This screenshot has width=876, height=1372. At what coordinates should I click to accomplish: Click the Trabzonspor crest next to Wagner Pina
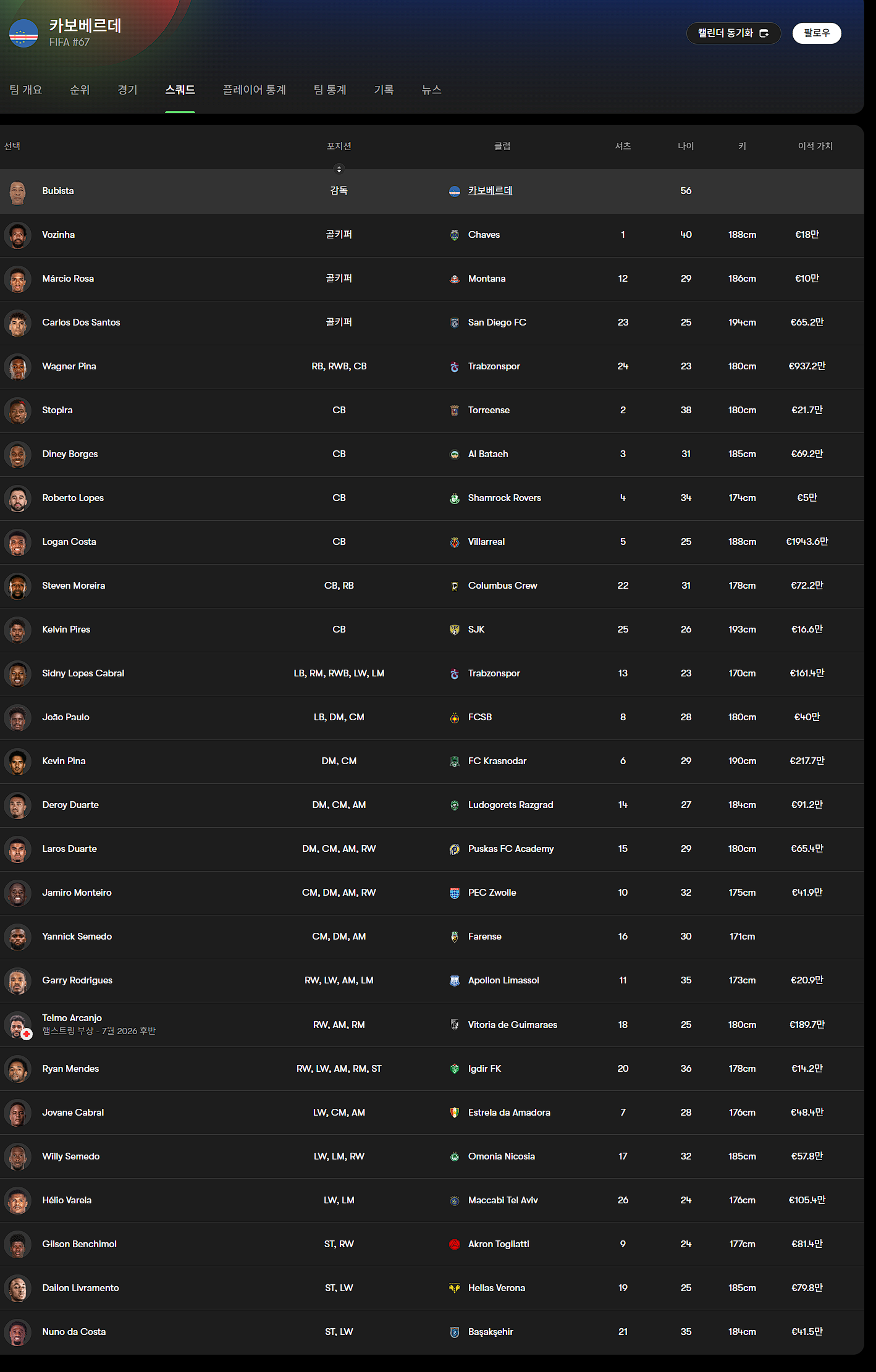(x=455, y=367)
